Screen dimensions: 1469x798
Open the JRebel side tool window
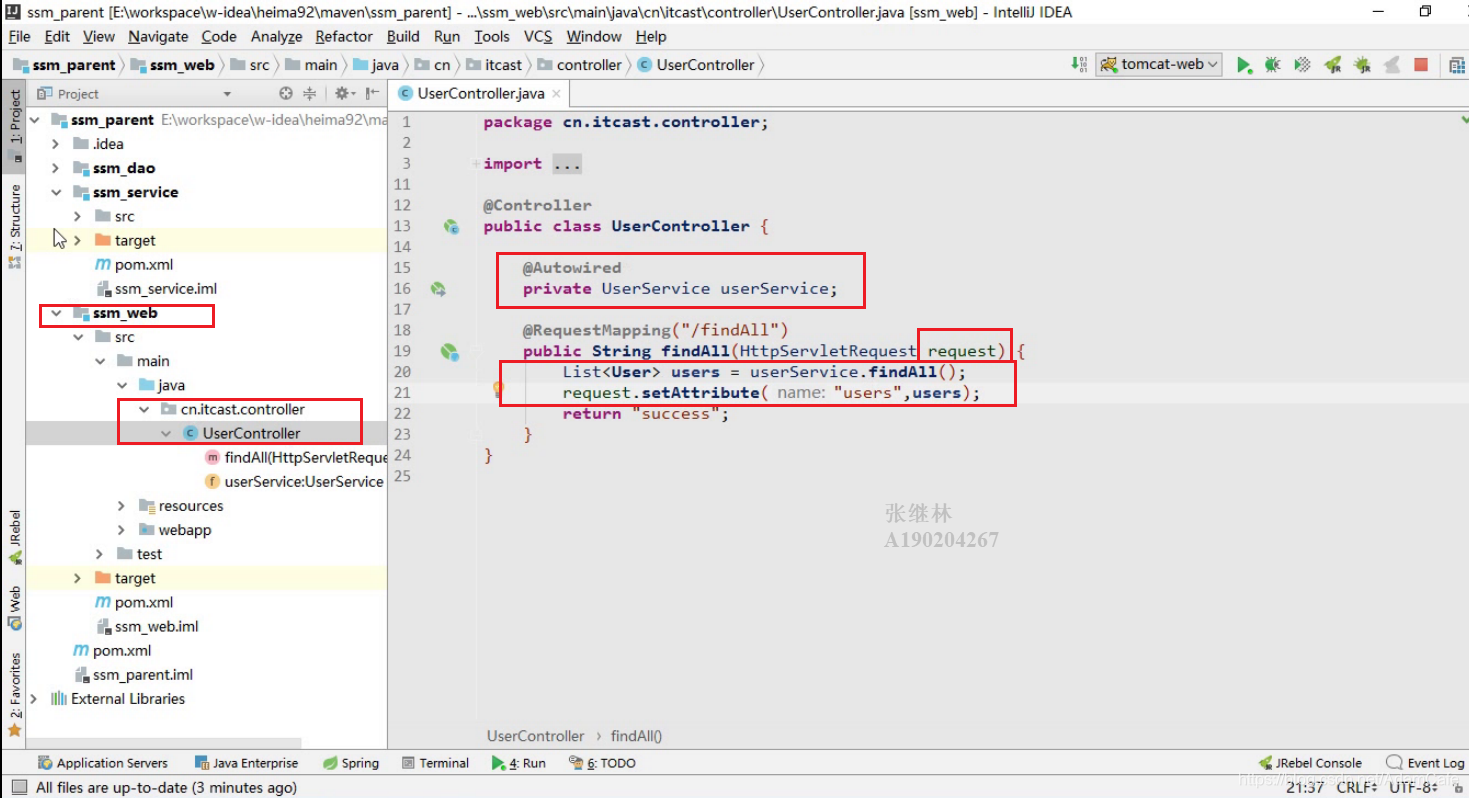click(x=14, y=535)
